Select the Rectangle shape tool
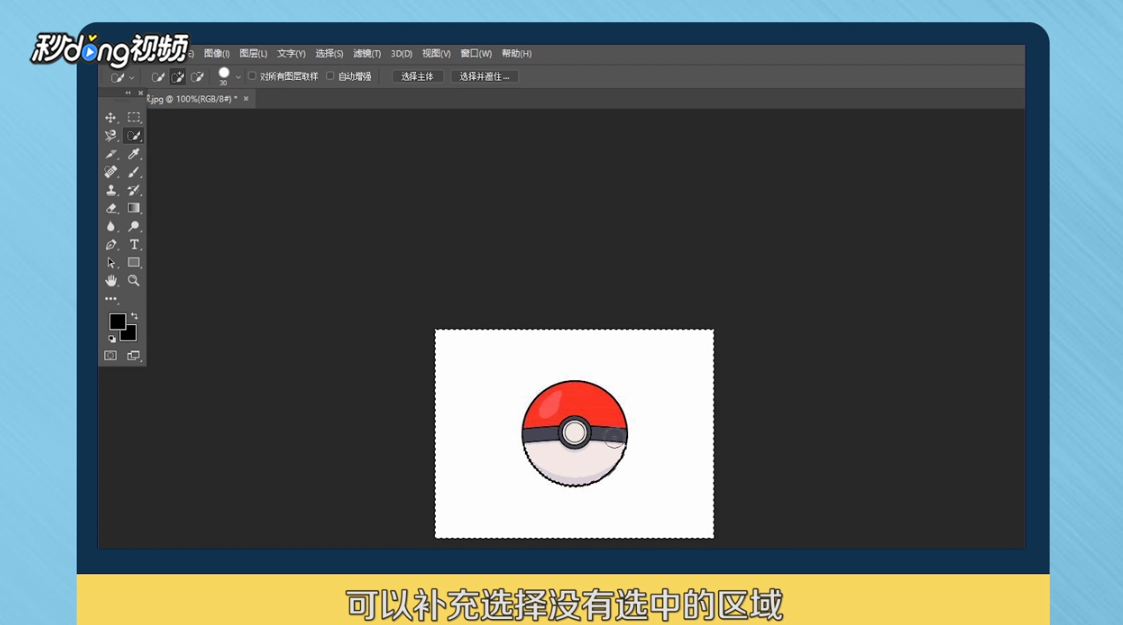1123x625 pixels. point(134,263)
